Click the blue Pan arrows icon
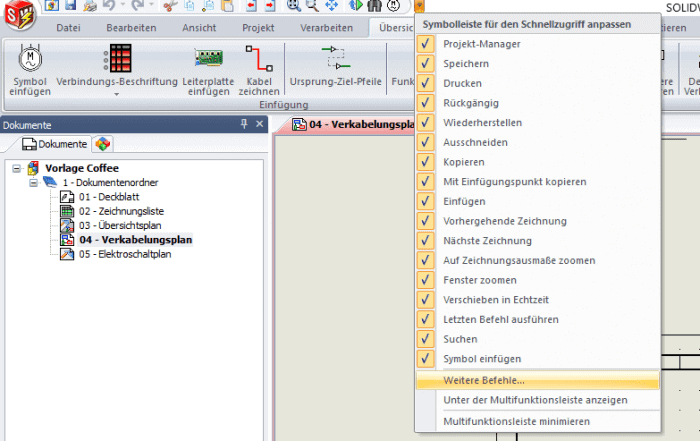Screen dimensions: 700x441 coord(331,5)
